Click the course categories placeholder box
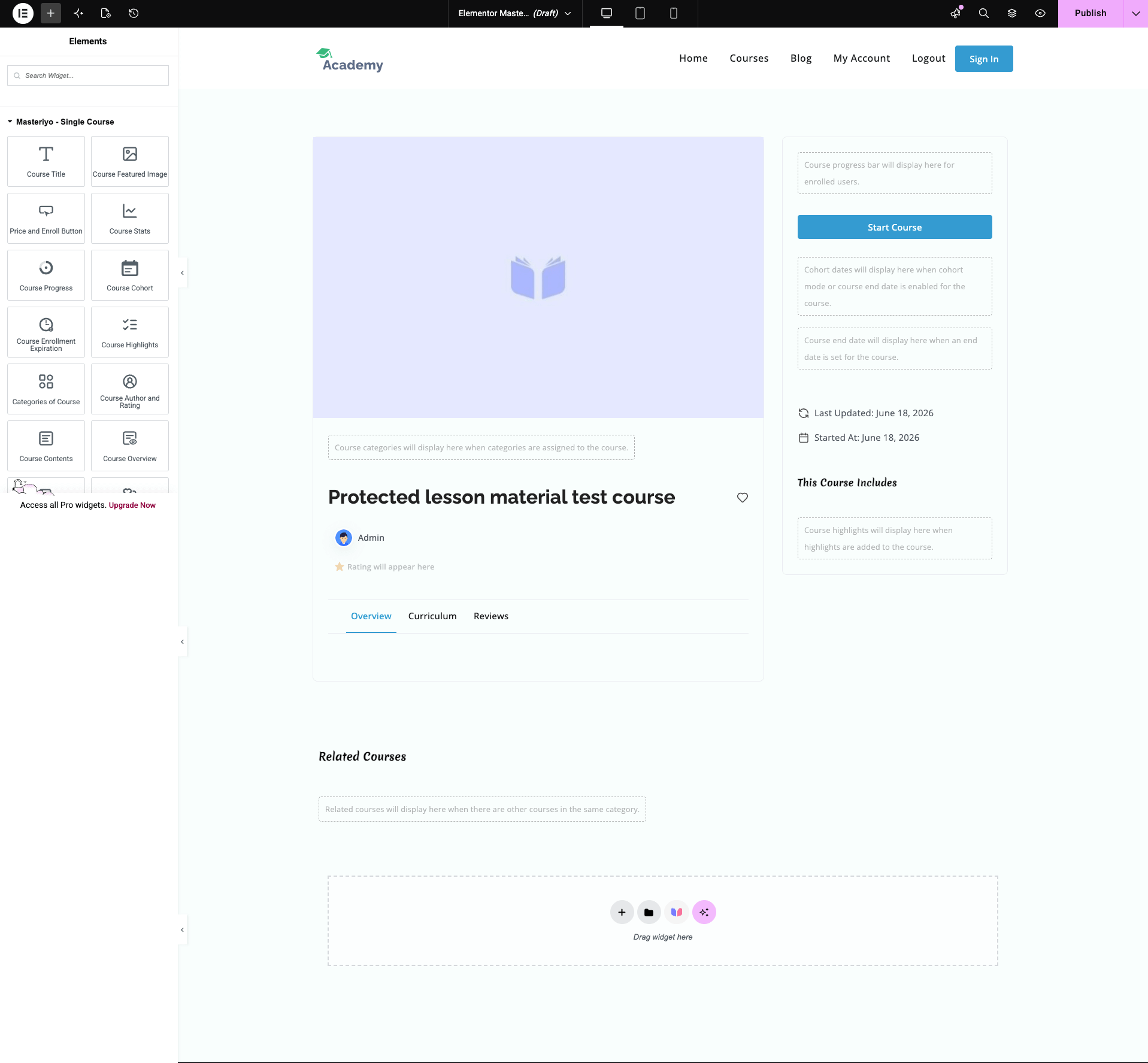 point(481,447)
